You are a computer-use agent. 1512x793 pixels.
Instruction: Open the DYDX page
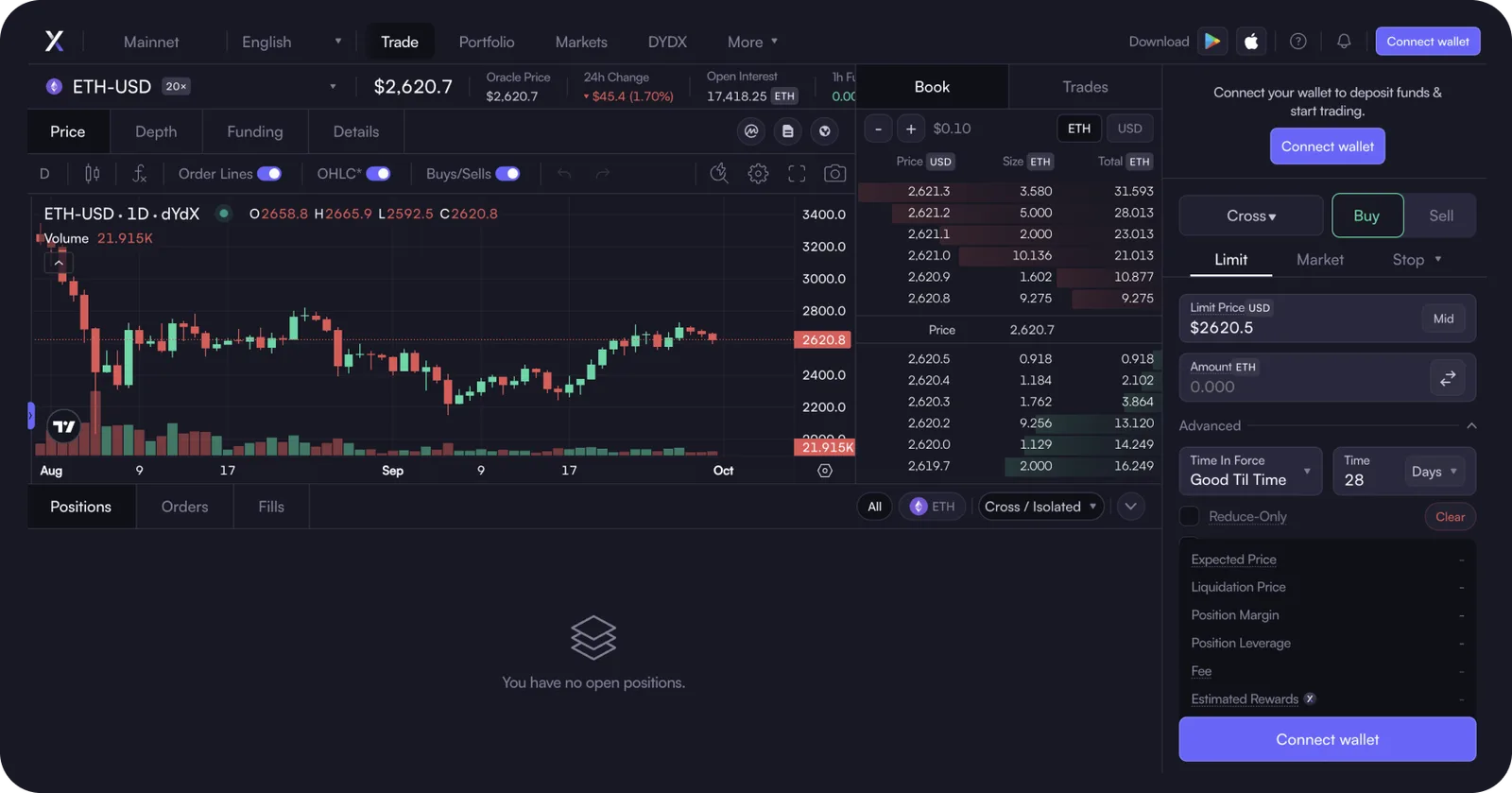[667, 42]
